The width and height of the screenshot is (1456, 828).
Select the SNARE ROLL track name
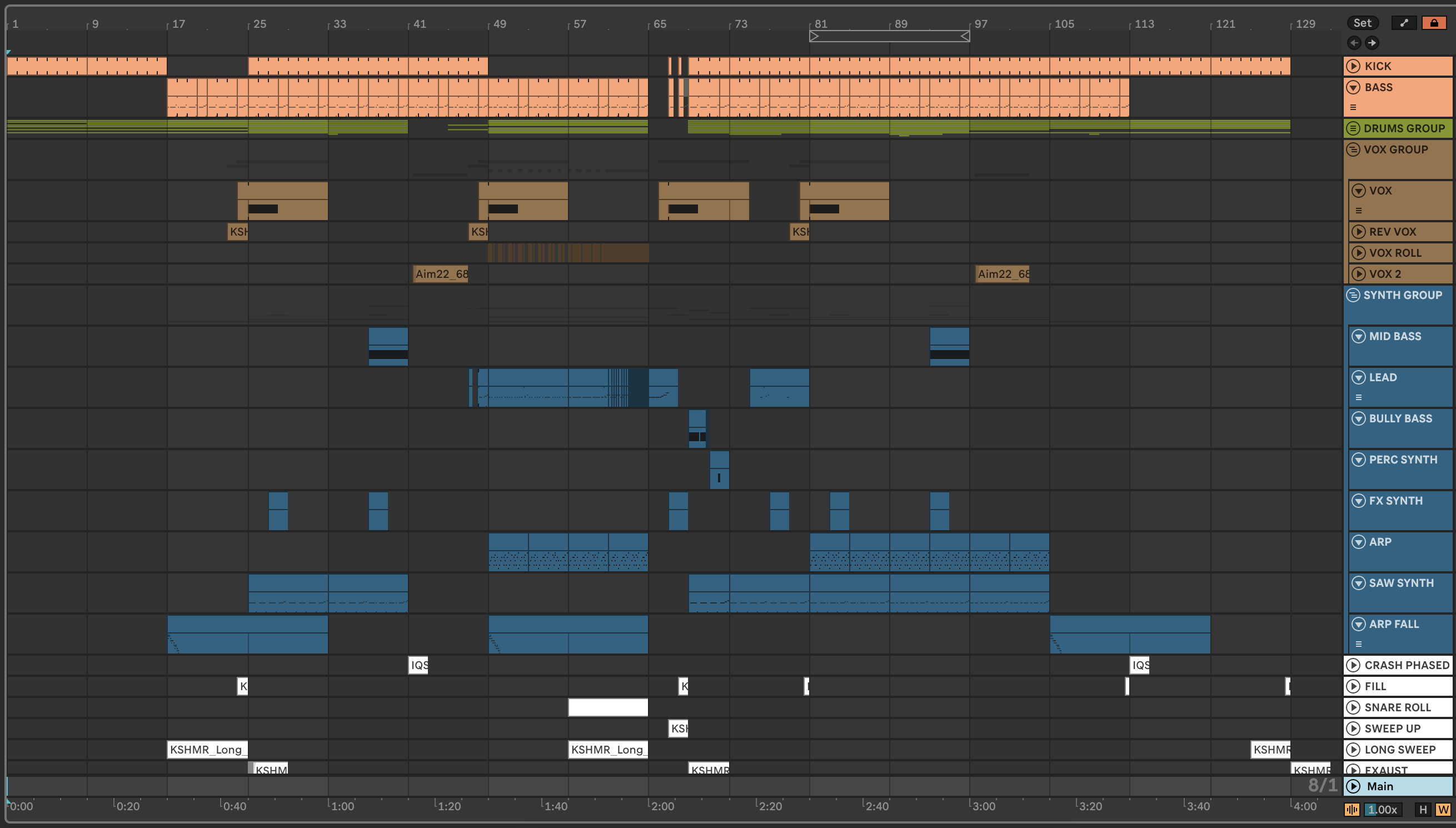[1398, 707]
